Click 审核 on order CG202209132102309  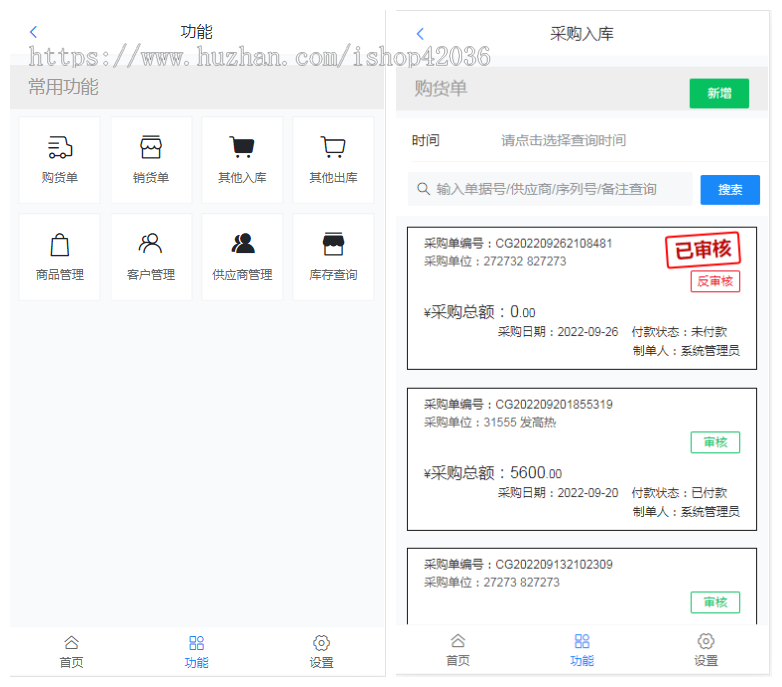(x=715, y=602)
